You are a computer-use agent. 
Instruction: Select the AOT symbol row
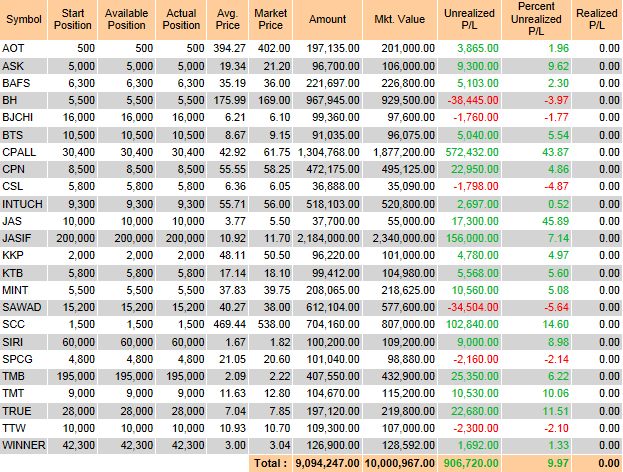[x=14, y=48]
